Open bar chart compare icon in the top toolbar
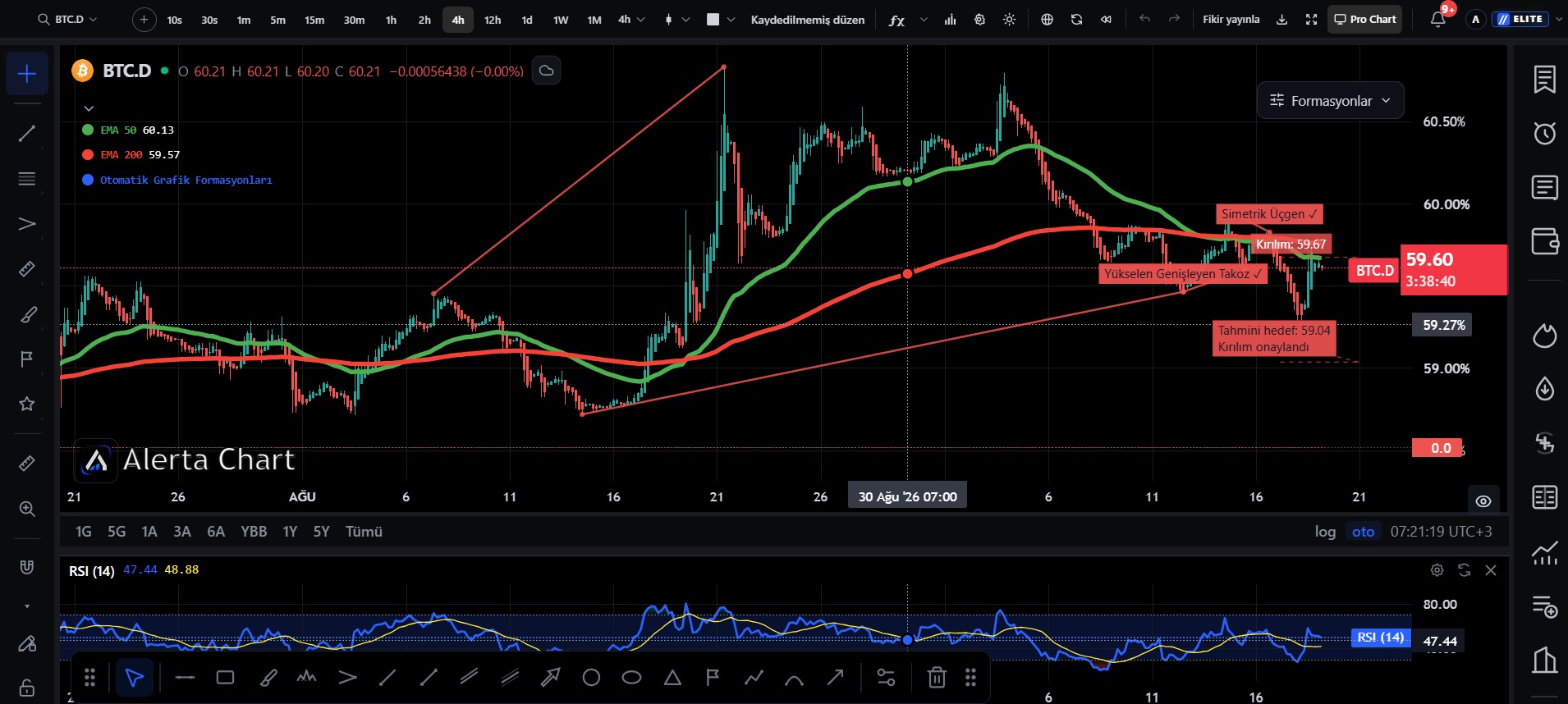This screenshot has height=704, width=1568. [950, 20]
